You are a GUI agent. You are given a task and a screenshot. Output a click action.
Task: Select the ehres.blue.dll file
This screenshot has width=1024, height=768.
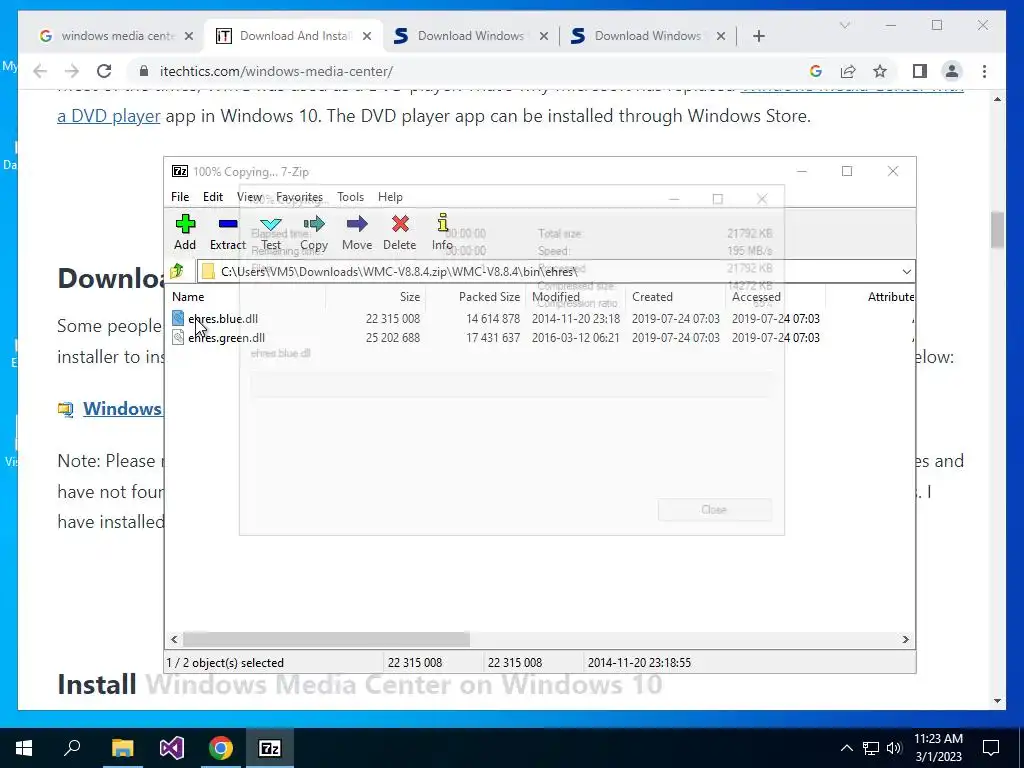point(223,319)
